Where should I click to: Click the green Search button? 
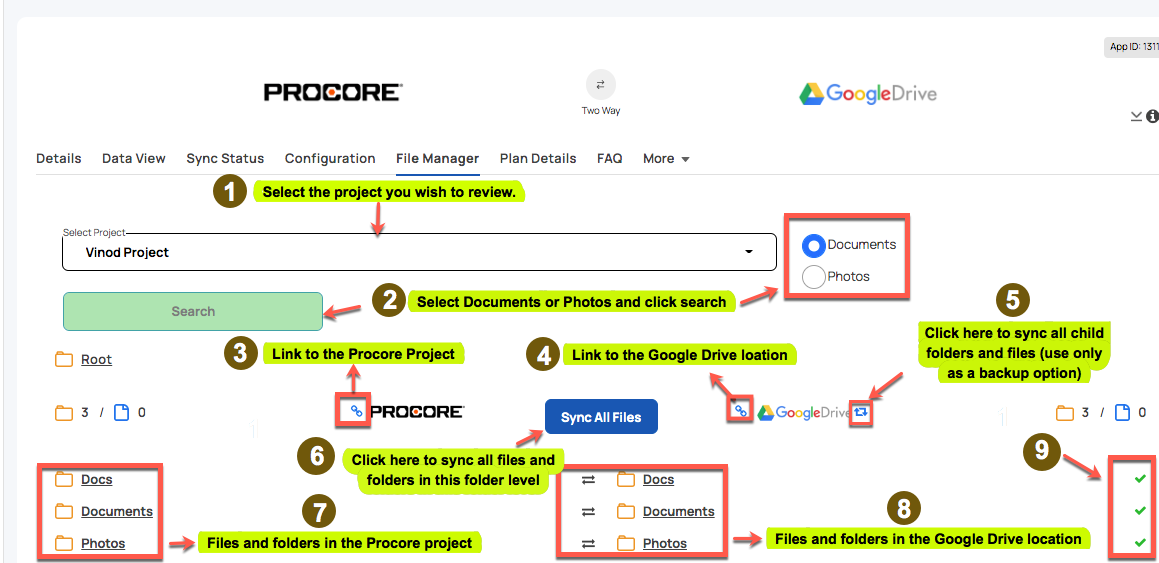(193, 311)
